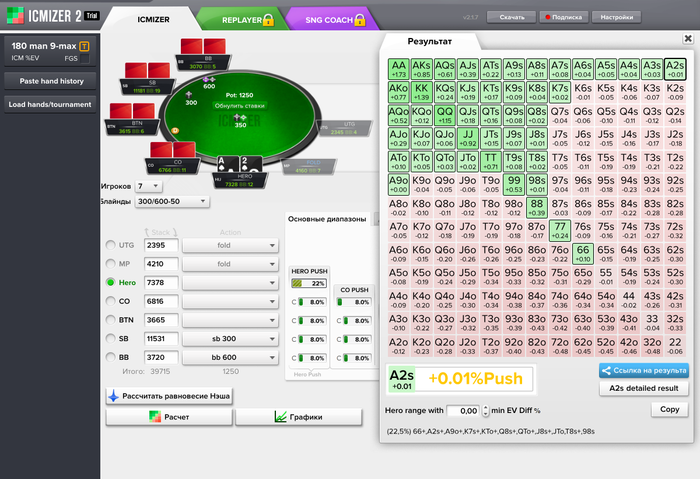
Task: Click Ссылка на результат share button
Action: point(644,371)
